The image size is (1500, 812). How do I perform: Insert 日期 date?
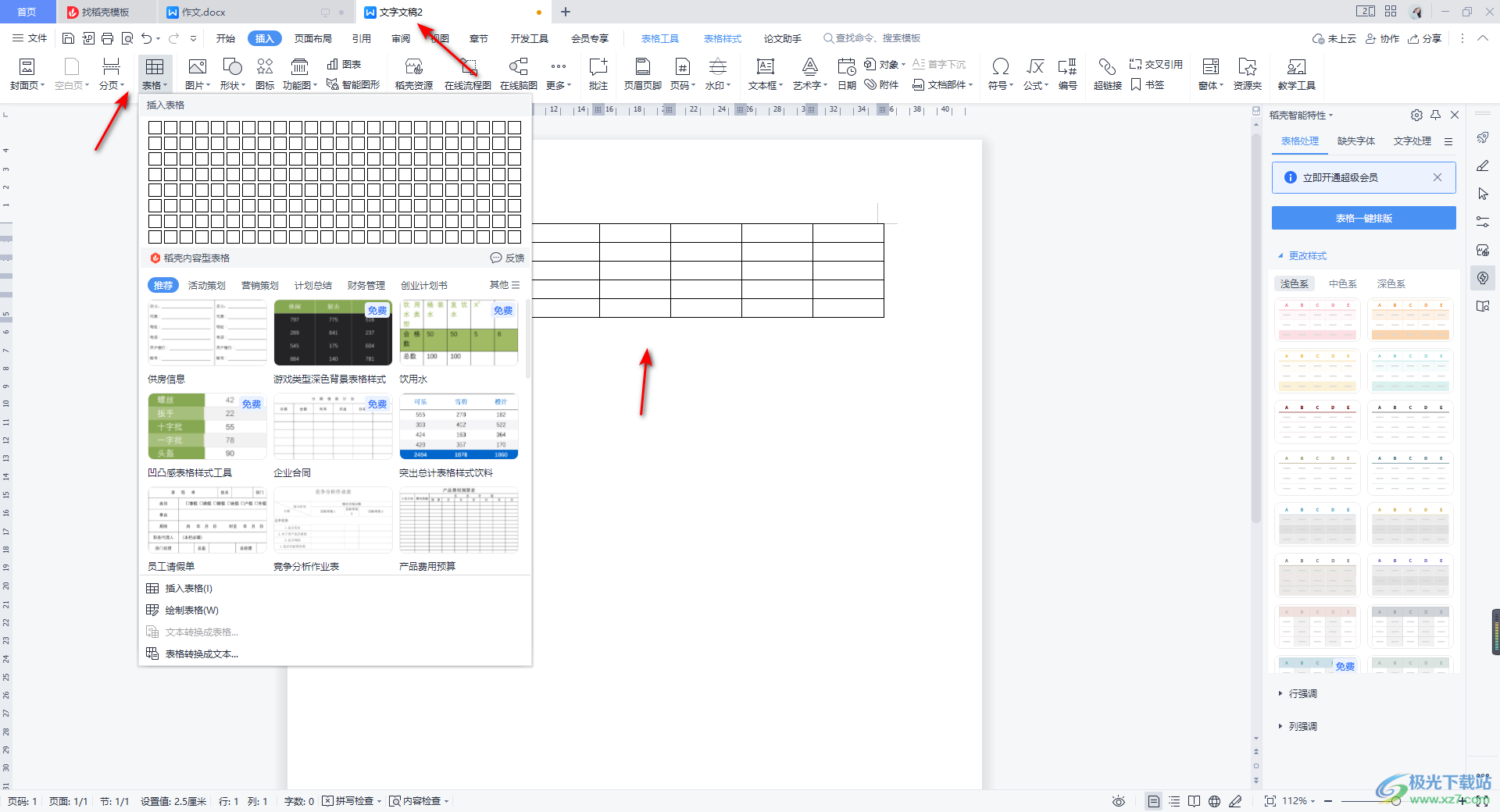(847, 75)
